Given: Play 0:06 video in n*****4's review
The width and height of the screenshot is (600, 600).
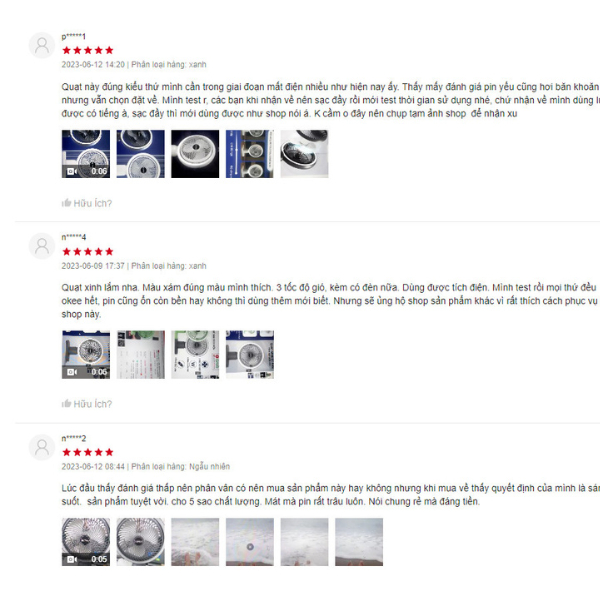Looking at the screenshot, I should (x=86, y=355).
